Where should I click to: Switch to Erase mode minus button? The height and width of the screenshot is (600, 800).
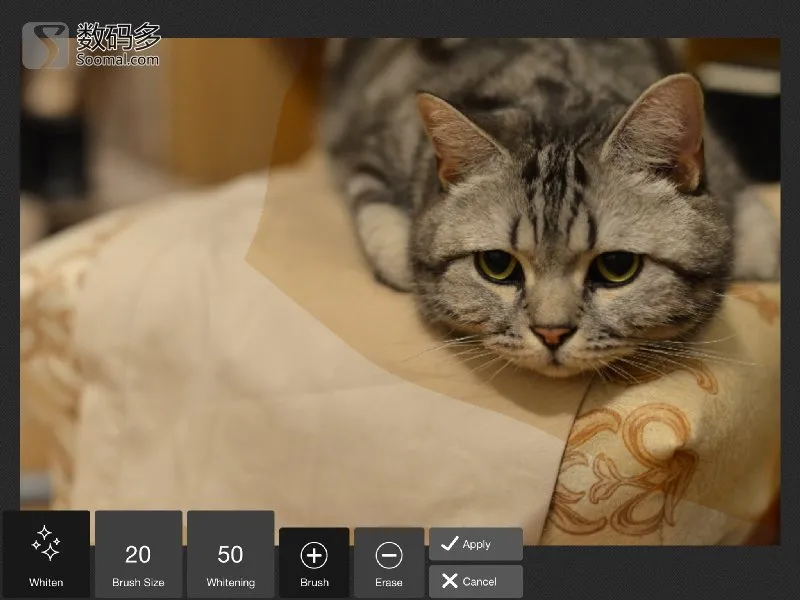click(x=389, y=563)
